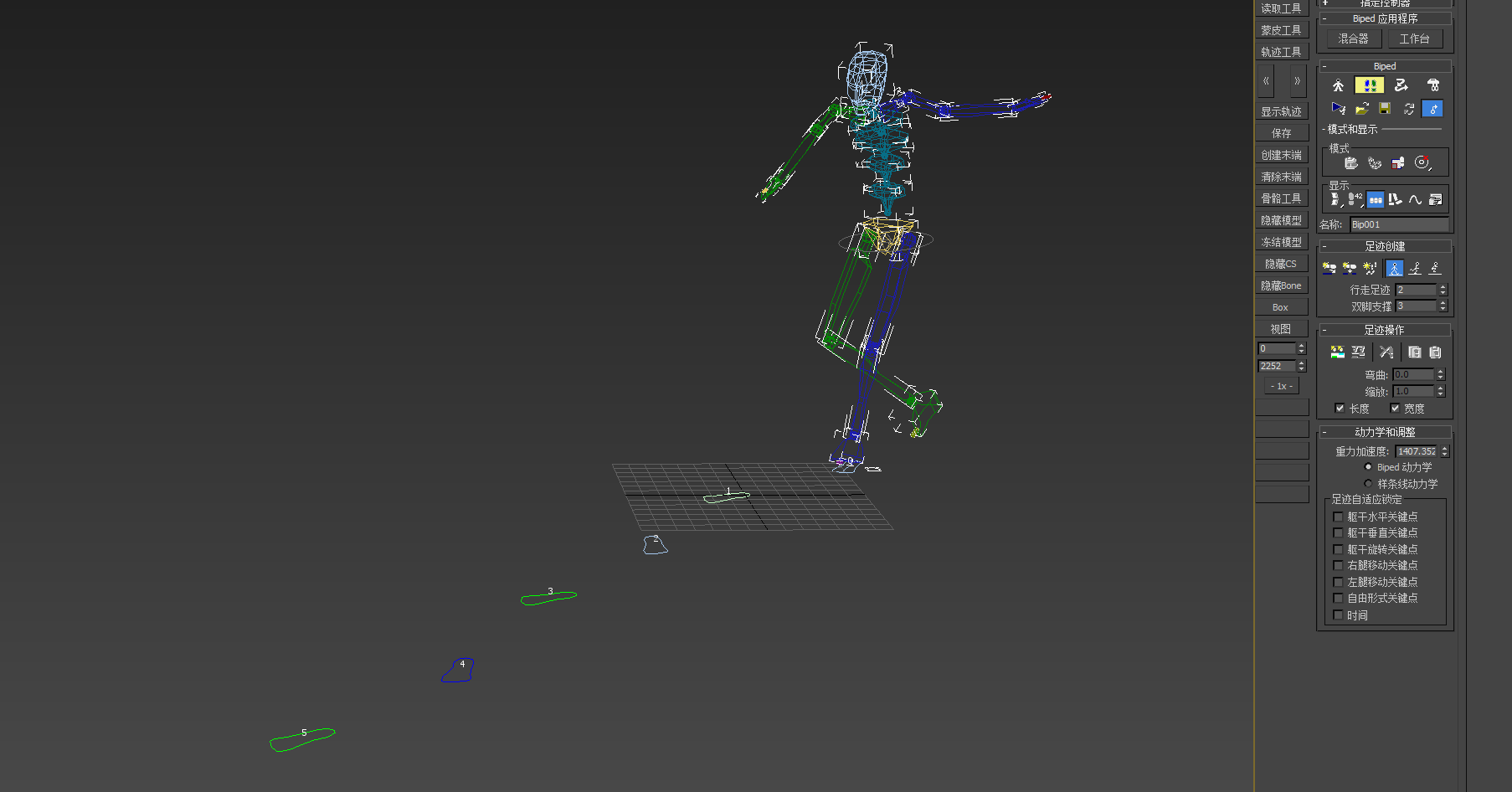Click Create Footsteps (append) icon
1512x792 pixels.
1329,268
